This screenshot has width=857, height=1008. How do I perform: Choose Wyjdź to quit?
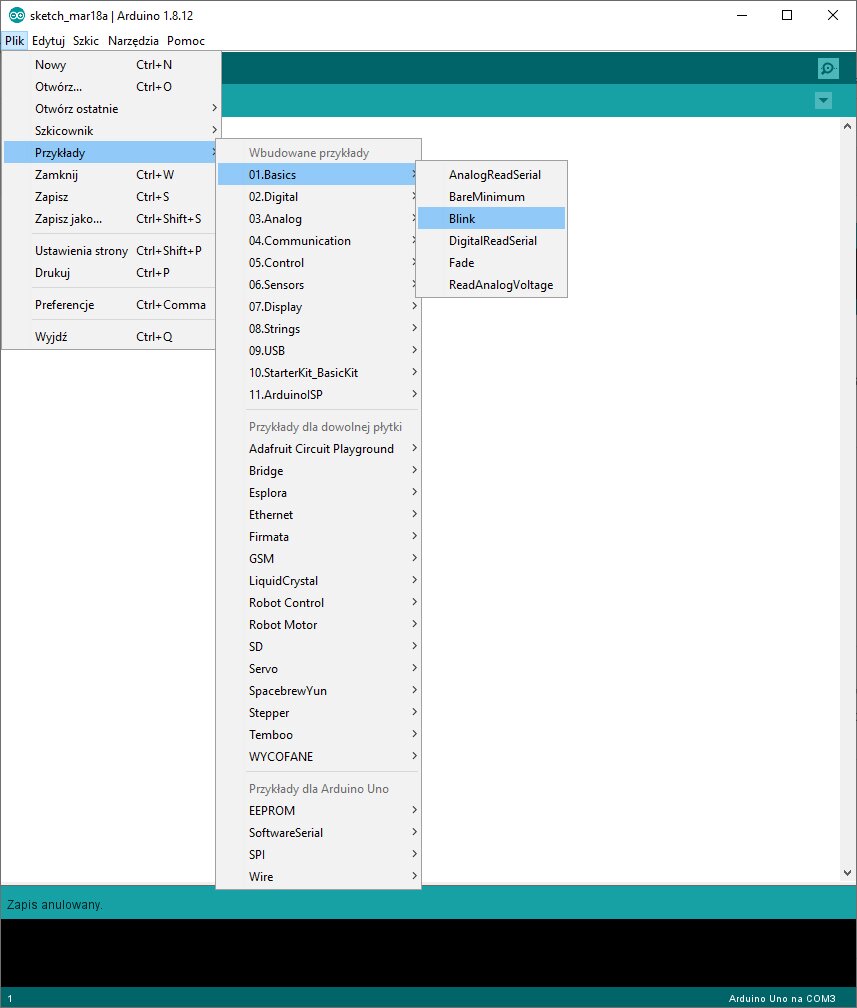tap(109, 337)
